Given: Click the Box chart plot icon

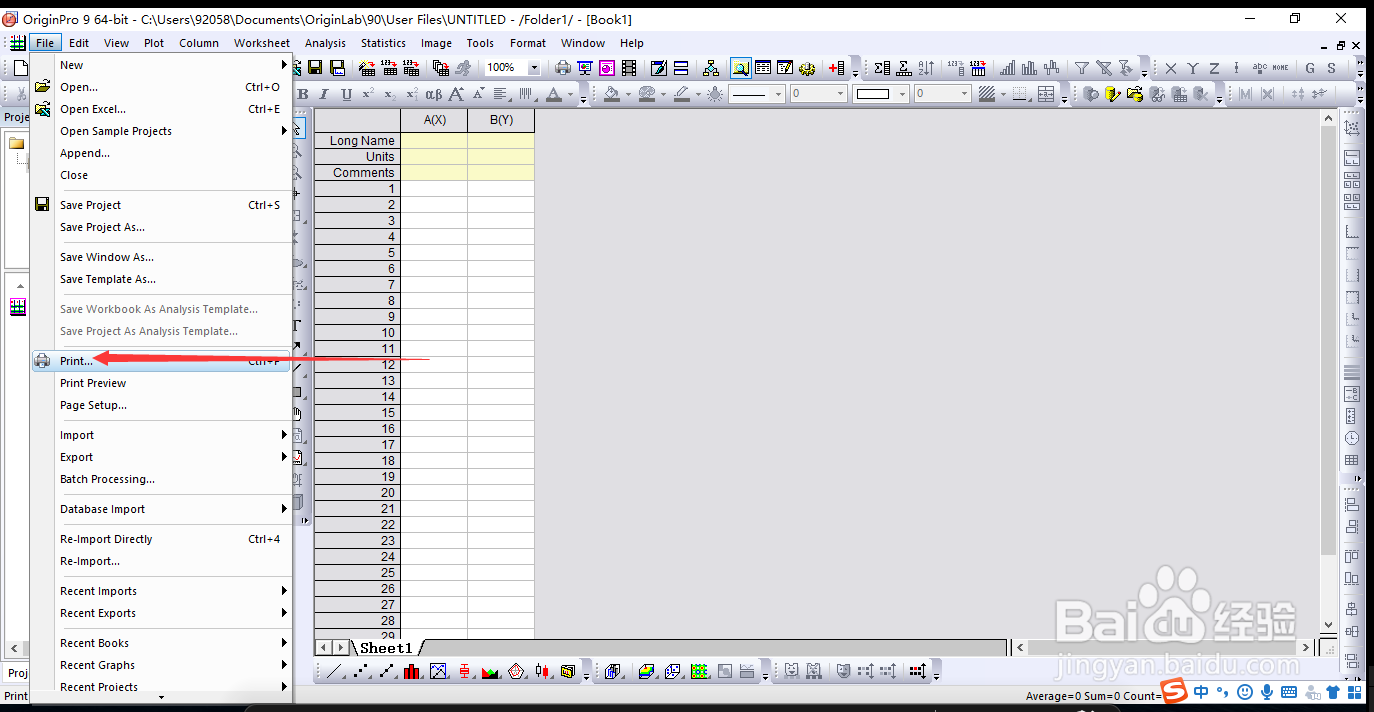Looking at the screenshot, I should click(x=465, y=672).
